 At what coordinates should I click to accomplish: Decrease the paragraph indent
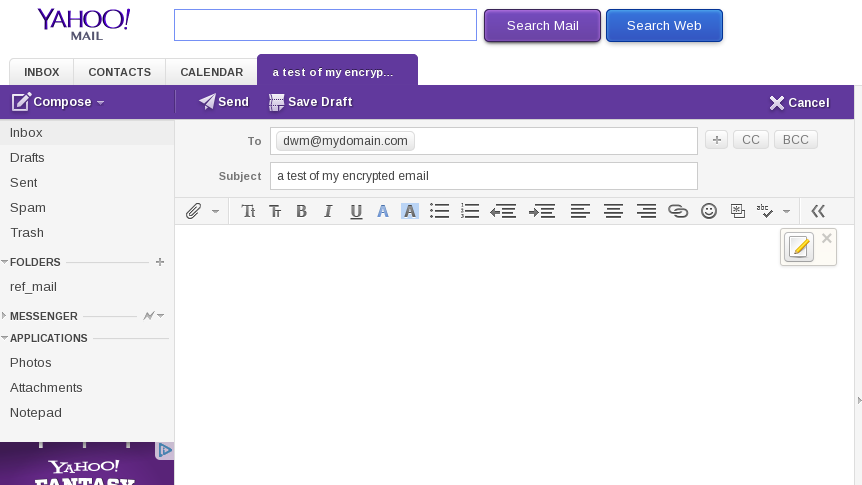(x=503, y=211)
